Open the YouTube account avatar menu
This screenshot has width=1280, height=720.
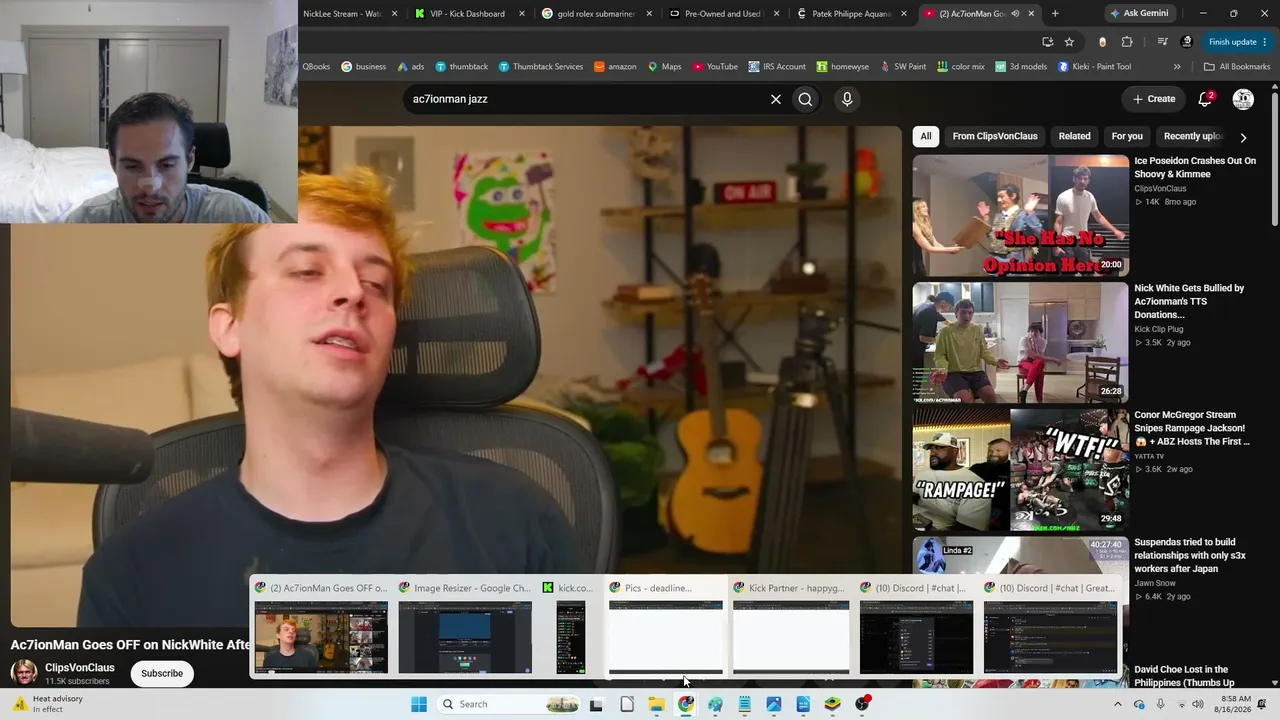pyautogui.click(x=1243, y=99)
